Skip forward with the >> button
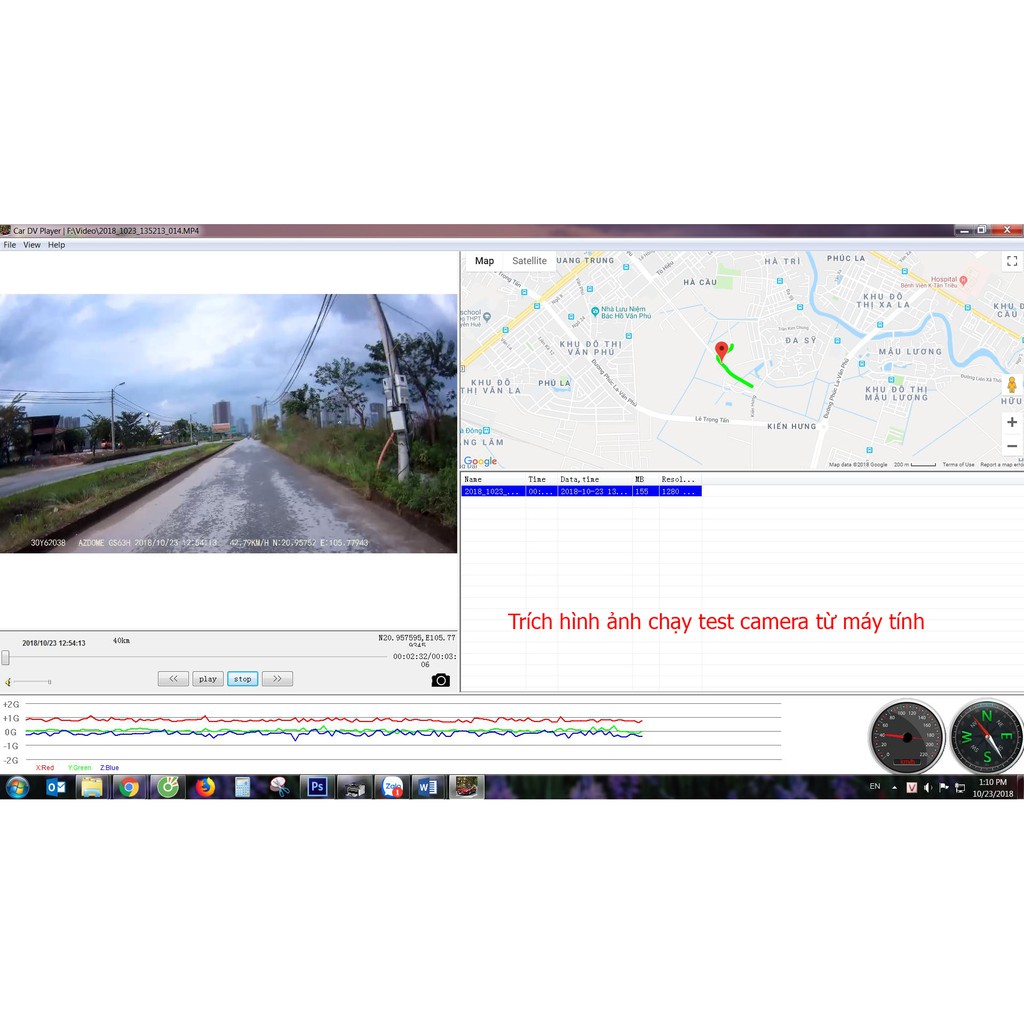The image size is (1024, 1024). 277,679
